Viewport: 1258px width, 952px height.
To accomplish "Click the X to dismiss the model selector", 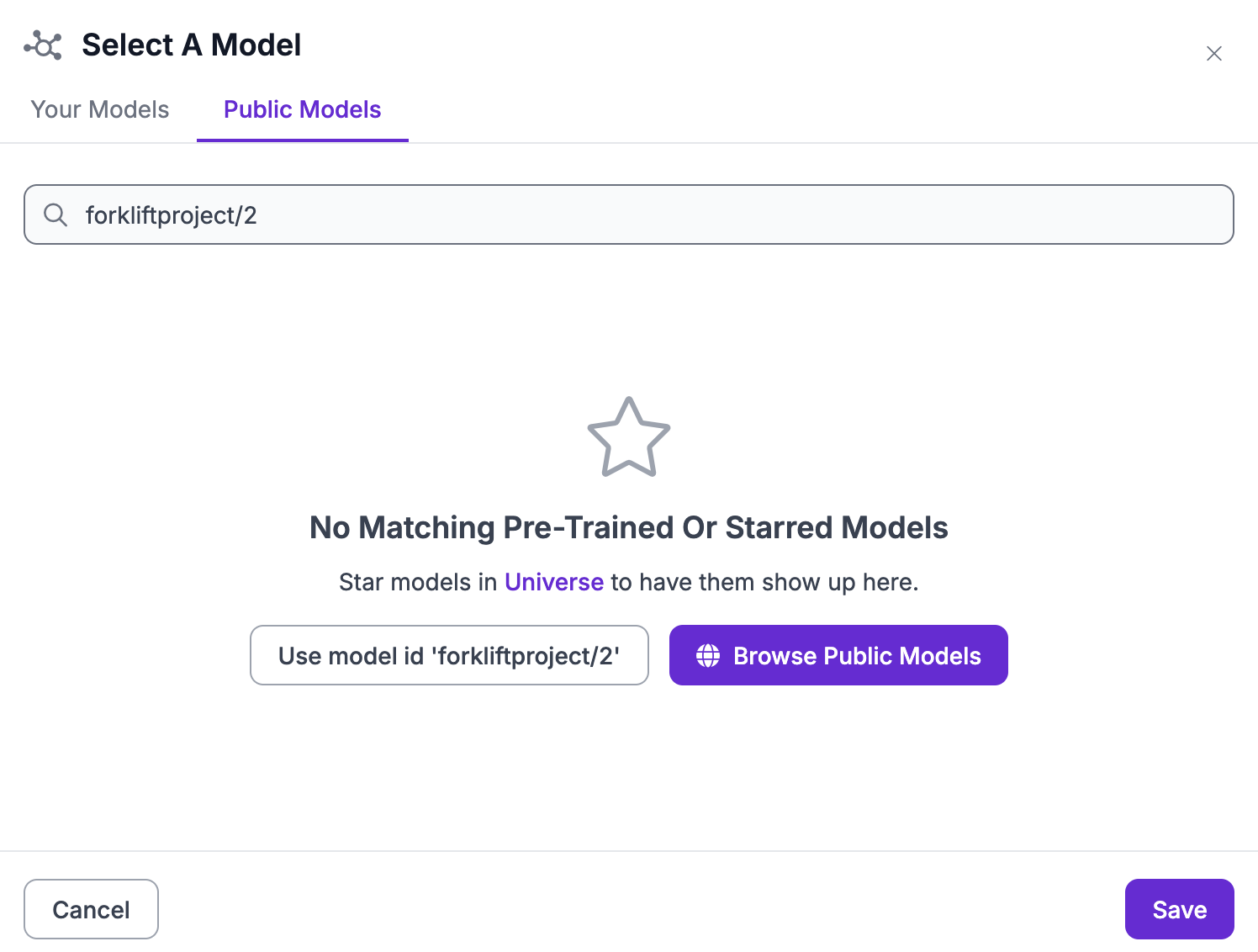I will [1214, 53].
